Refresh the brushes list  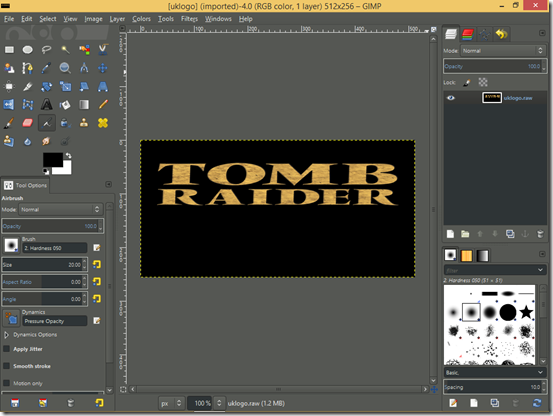click(537, 403)
